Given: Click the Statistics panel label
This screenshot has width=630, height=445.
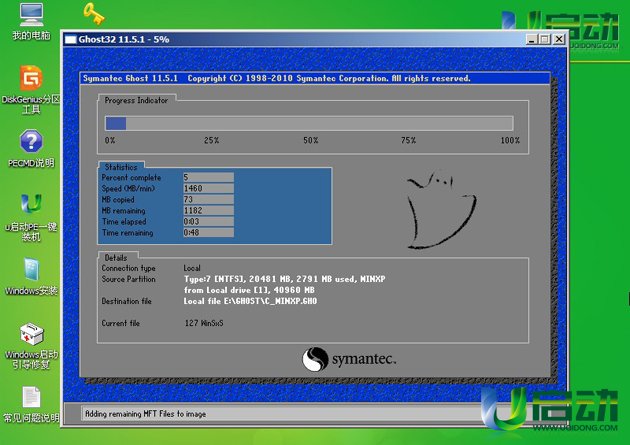Looking at the screenshot, I should click(x=121, y=167).
